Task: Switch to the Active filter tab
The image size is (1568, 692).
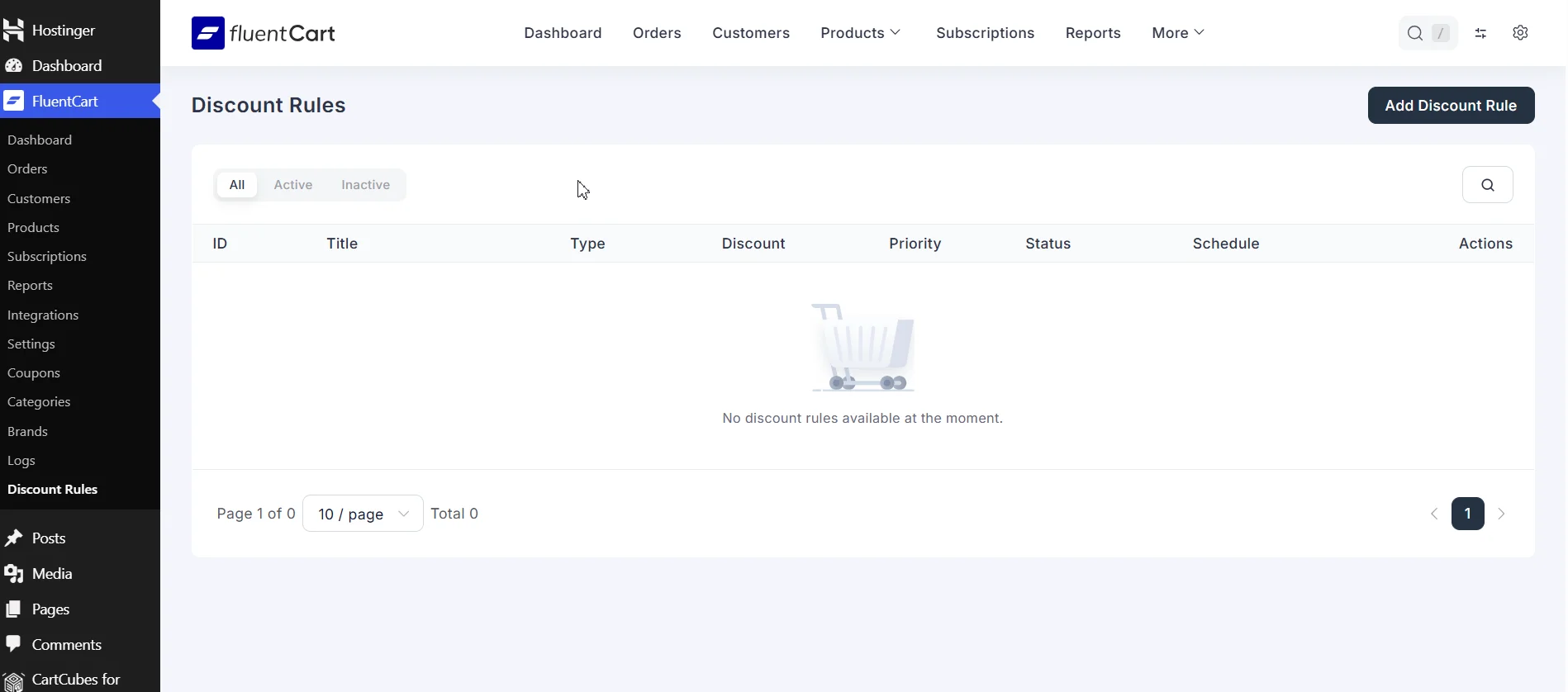Action: tap(293, 185)
